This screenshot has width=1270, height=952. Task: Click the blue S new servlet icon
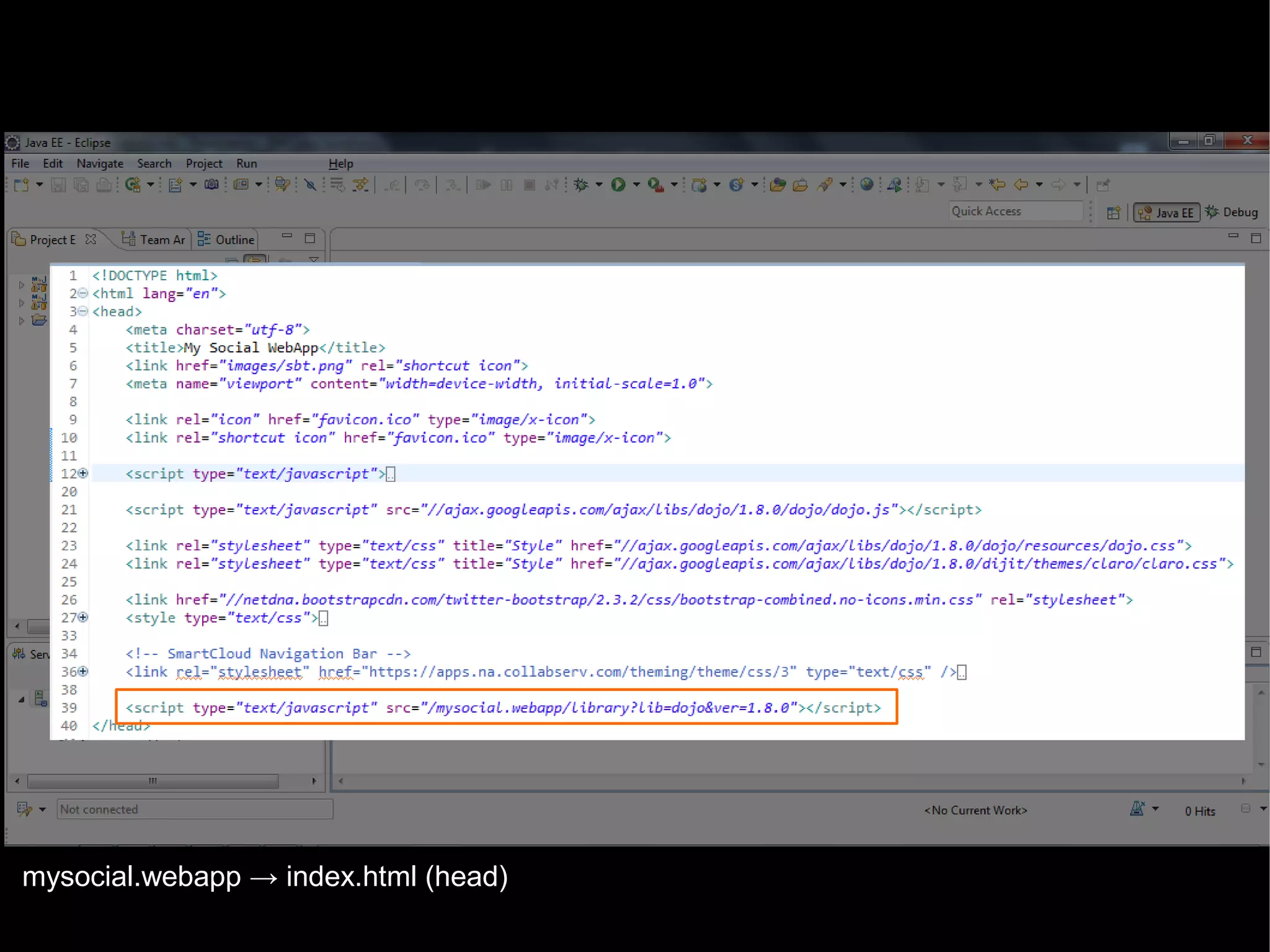pos(736,185)
